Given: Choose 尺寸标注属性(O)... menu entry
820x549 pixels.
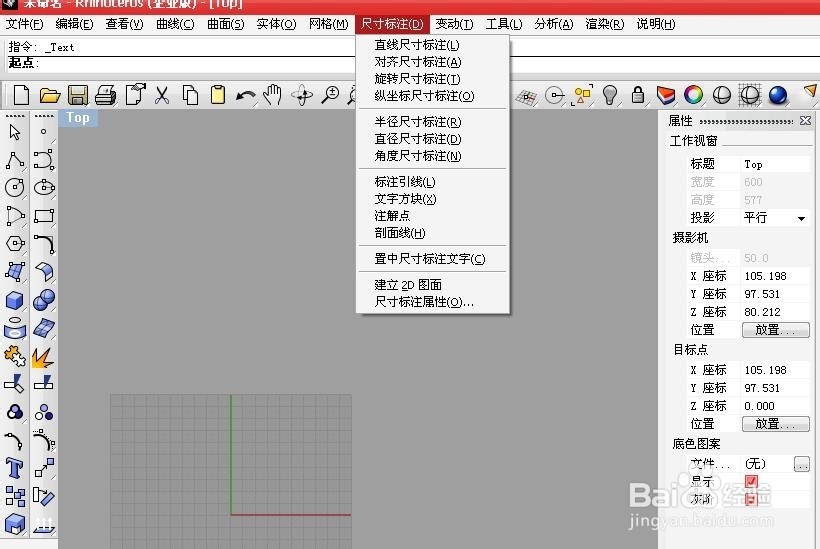Looking at the screenshot, I should coord(424,302).
